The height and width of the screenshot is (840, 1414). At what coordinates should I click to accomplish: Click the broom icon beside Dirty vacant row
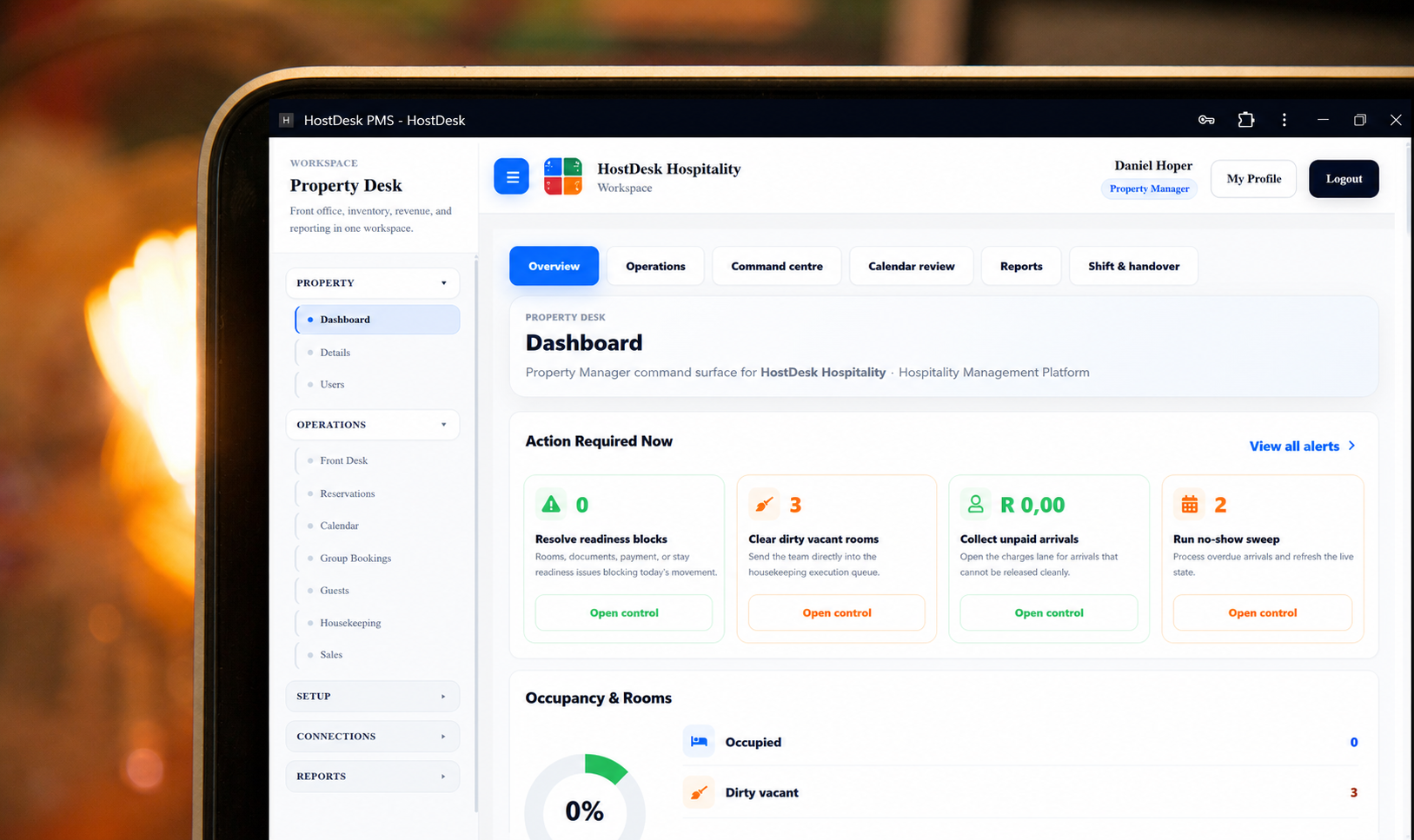[x=699, y=792]
